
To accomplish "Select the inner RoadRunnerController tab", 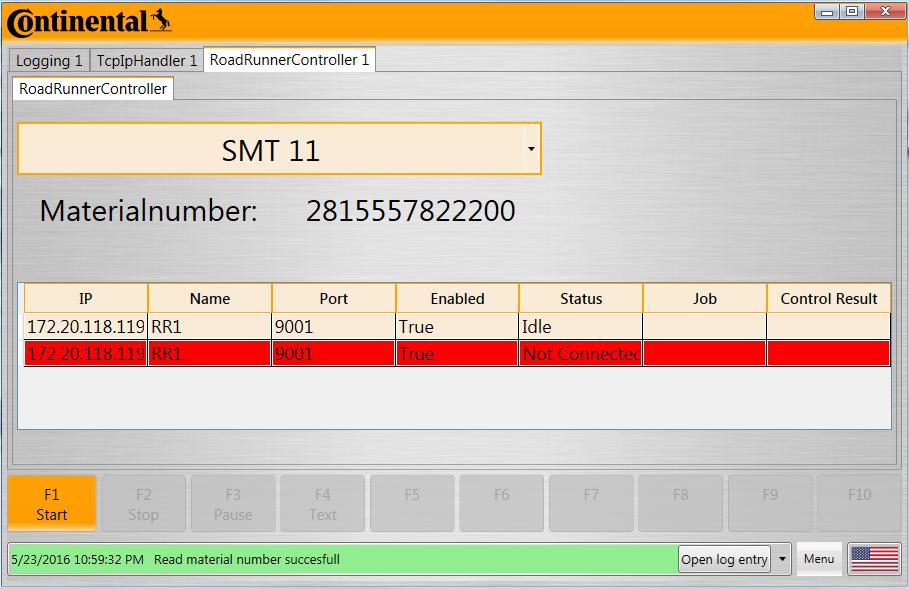I will 93,89.
